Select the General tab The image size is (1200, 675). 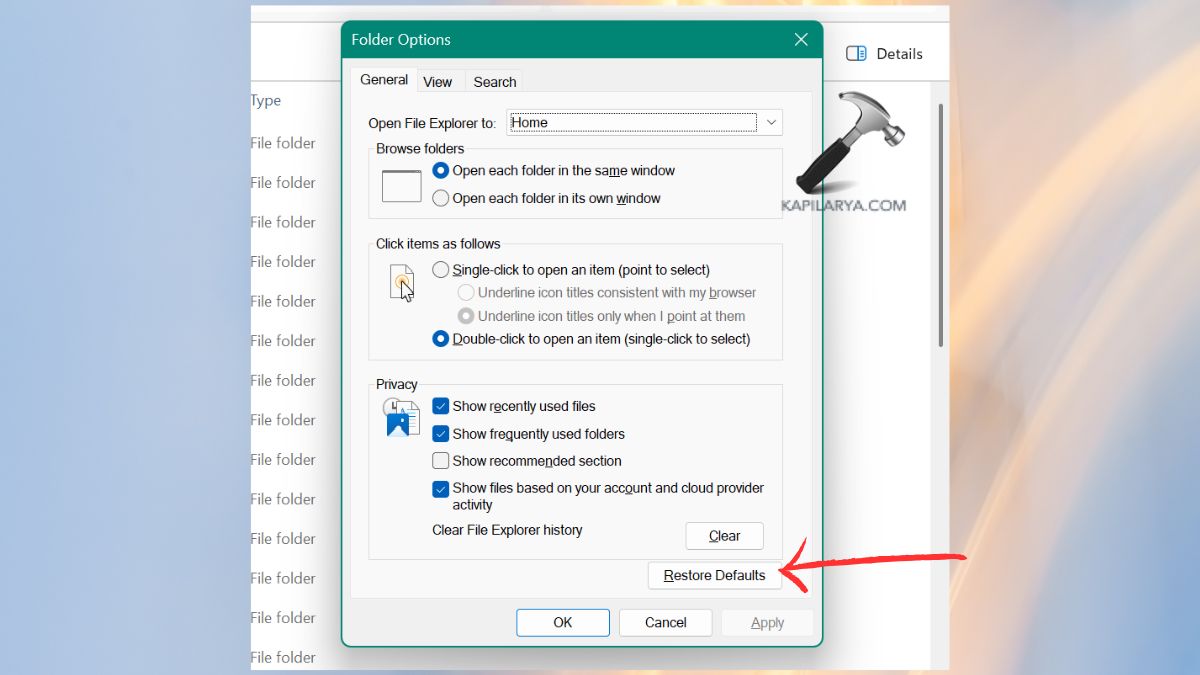[x=383, y=79]
